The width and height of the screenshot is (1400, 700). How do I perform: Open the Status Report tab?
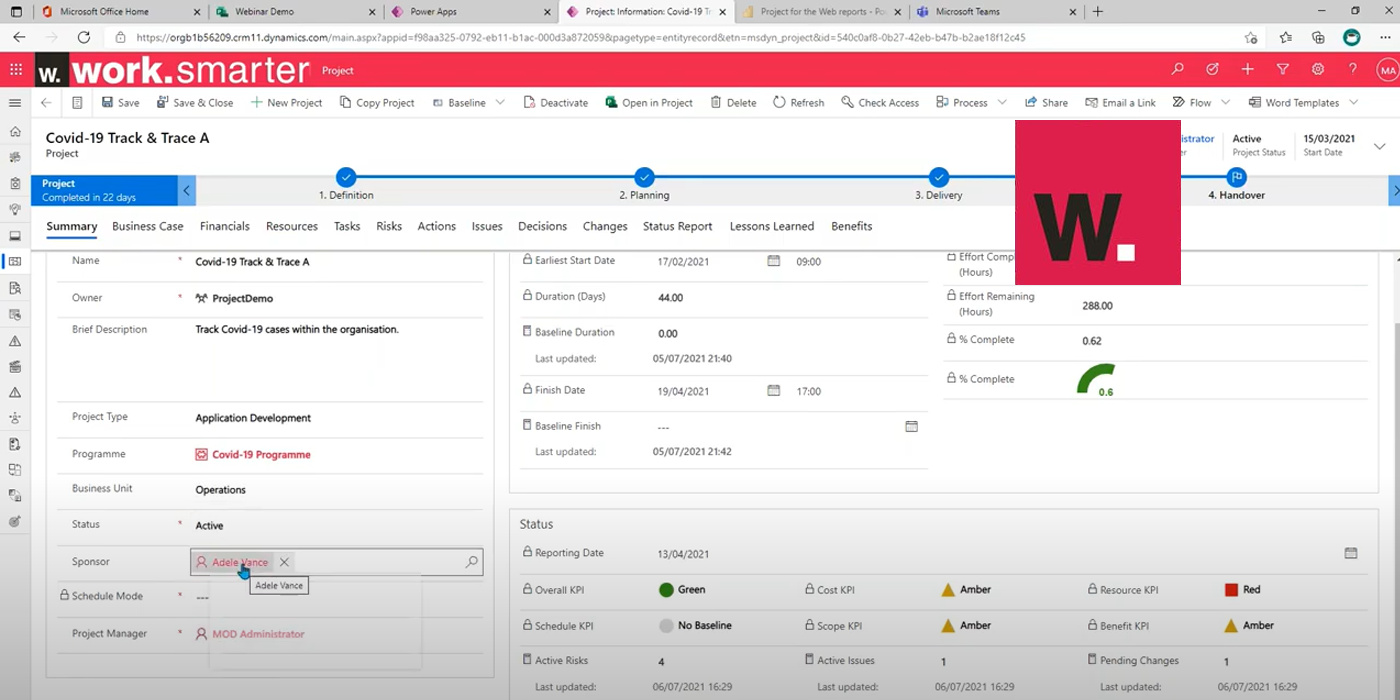678,226
